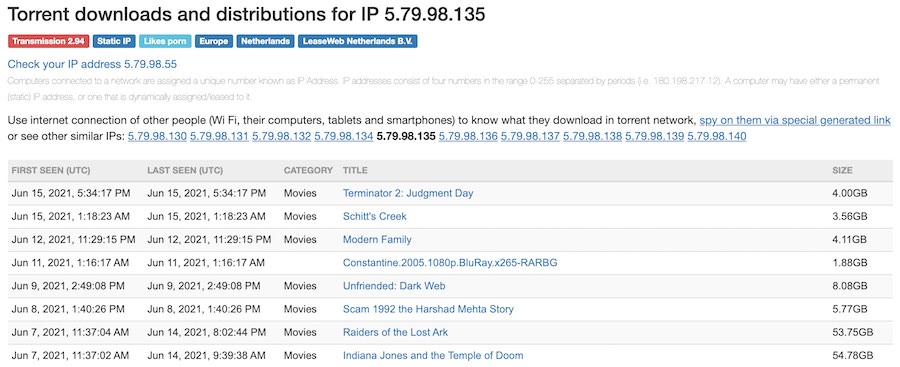Click size cell 53.75GB
The image size is (900, 367).
(x=852, y=332)
